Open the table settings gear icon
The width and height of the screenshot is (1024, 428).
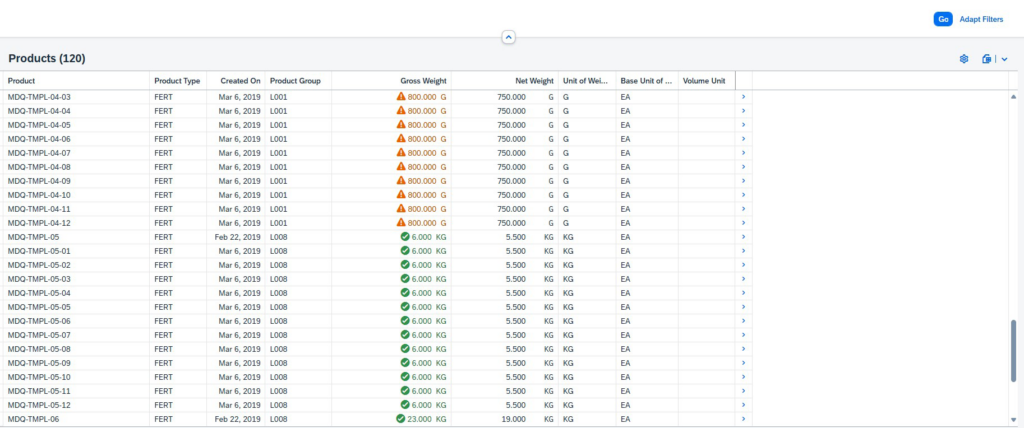964,59
